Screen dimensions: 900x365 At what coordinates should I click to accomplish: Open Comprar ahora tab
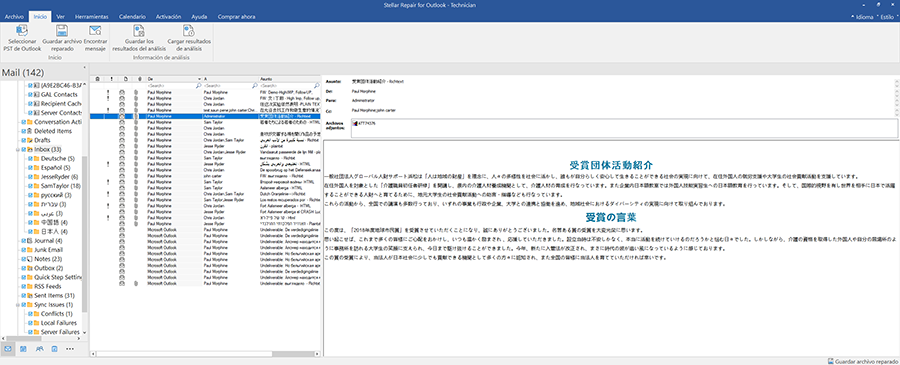[236, 17]
